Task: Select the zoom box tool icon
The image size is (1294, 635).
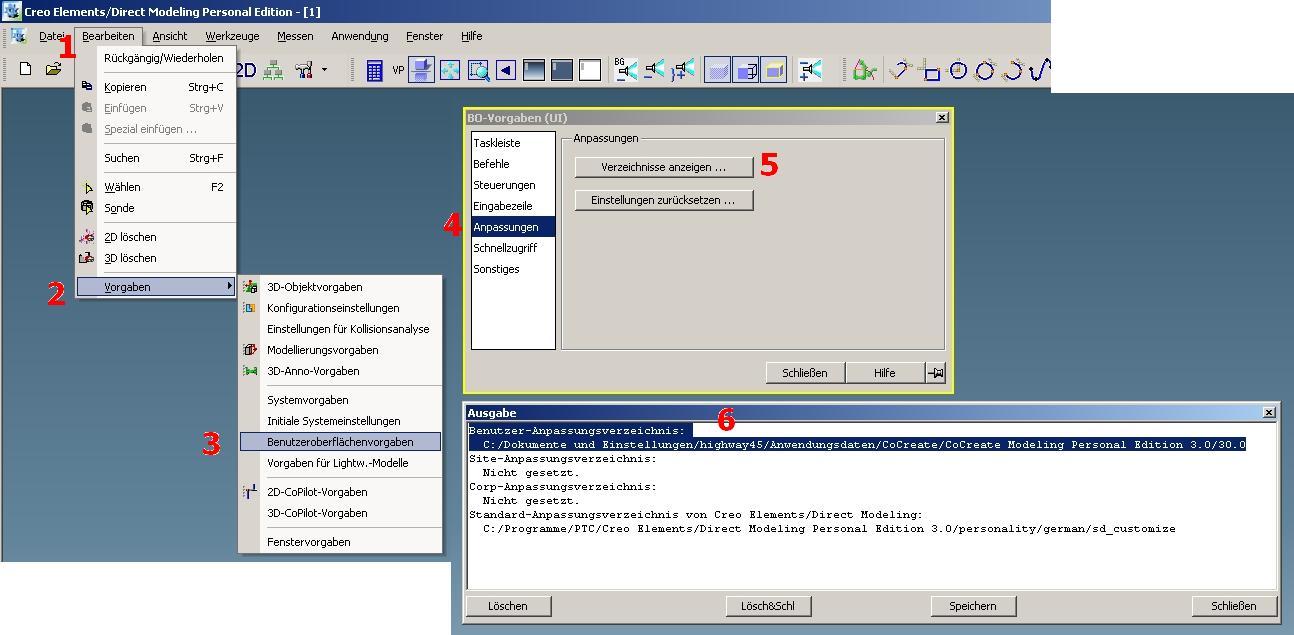Action: point(478,71)
